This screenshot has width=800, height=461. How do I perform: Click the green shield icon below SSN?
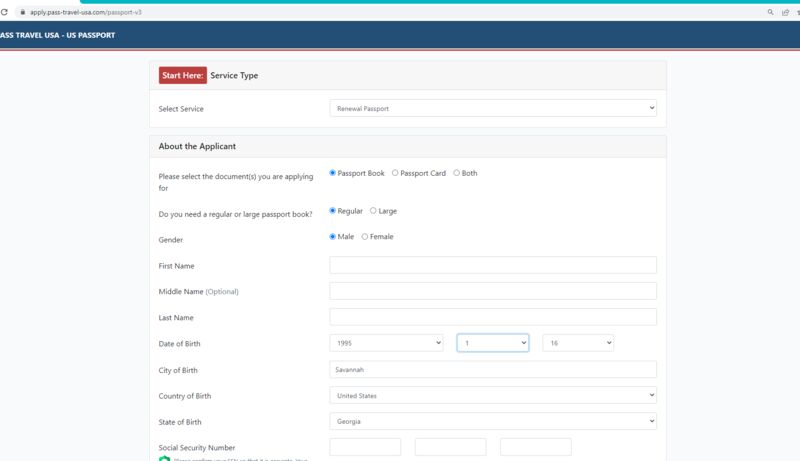coord(164,458)
